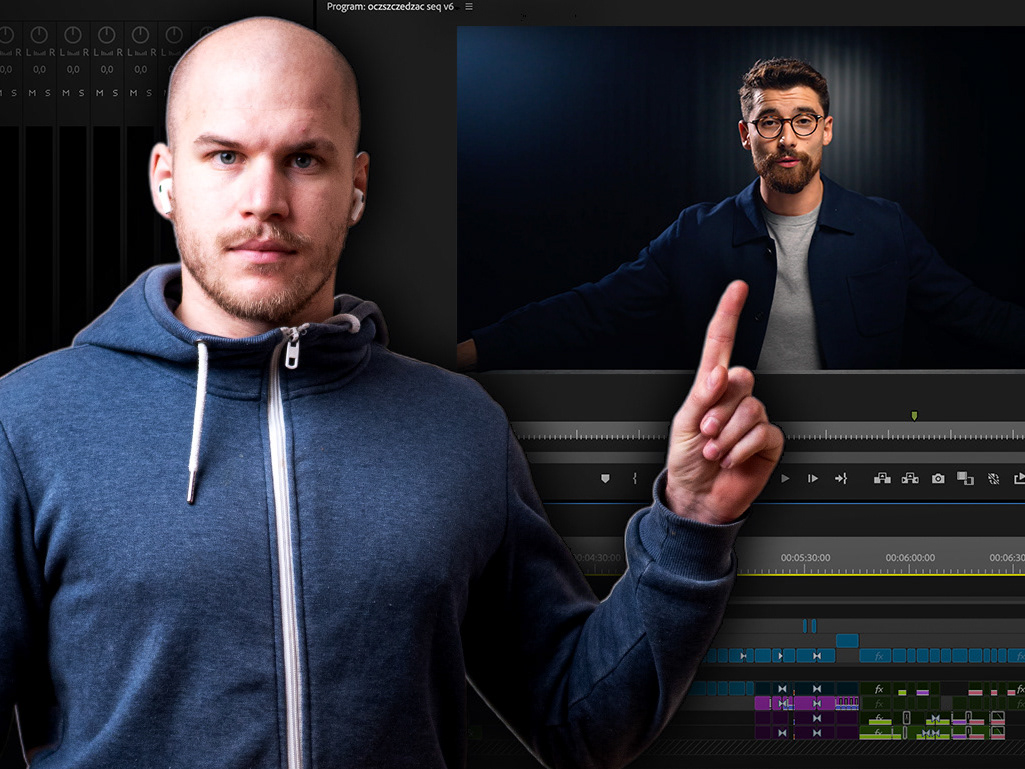This screenshot has height=769, width=1025.
Task: Open the Program monitor panel menu
Action: (469, 7)
